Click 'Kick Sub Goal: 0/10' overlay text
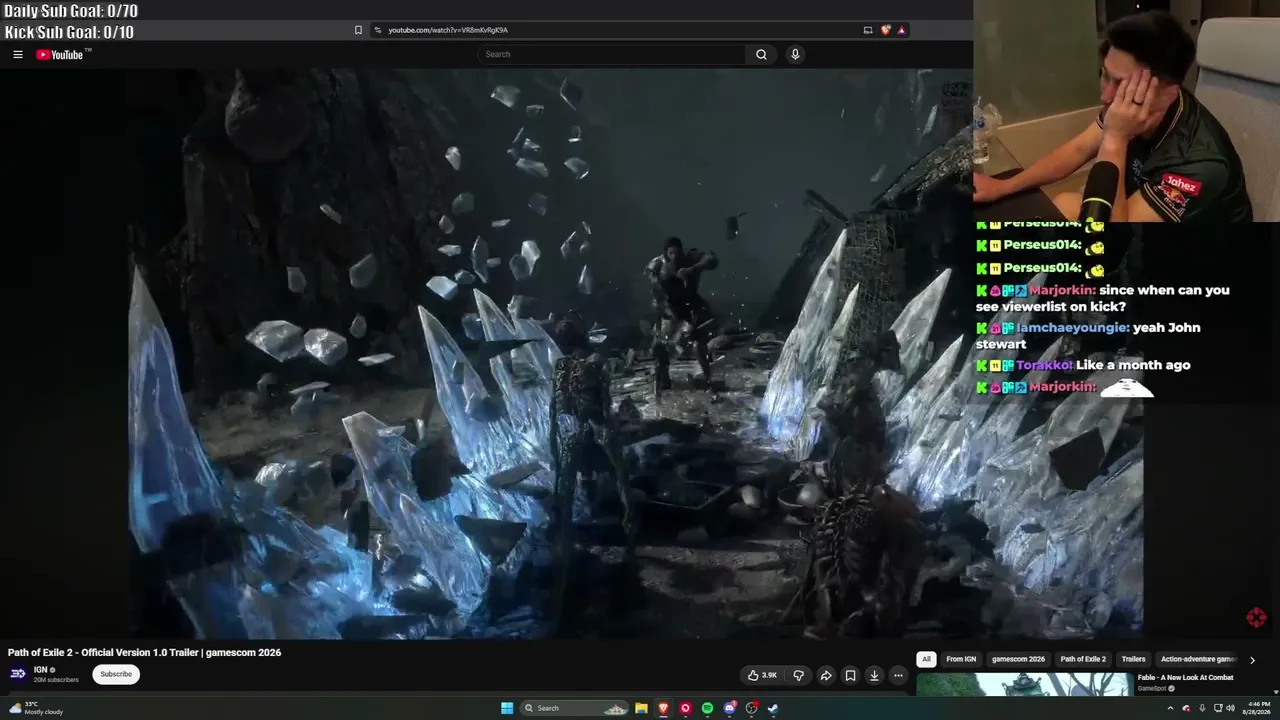1280x720 pixels. click(x=69, y=32)
